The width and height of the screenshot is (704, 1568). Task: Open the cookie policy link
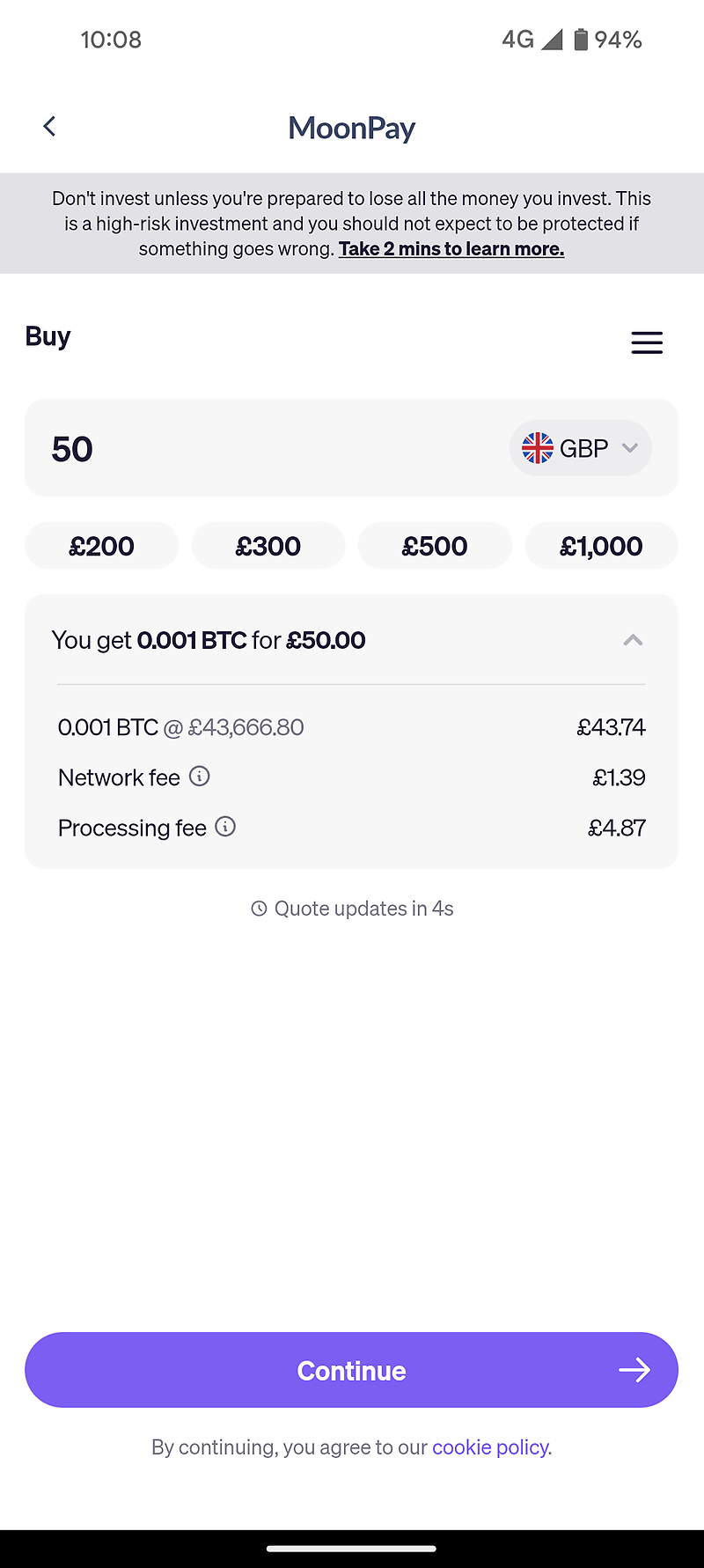click(x=491, y=1447)
